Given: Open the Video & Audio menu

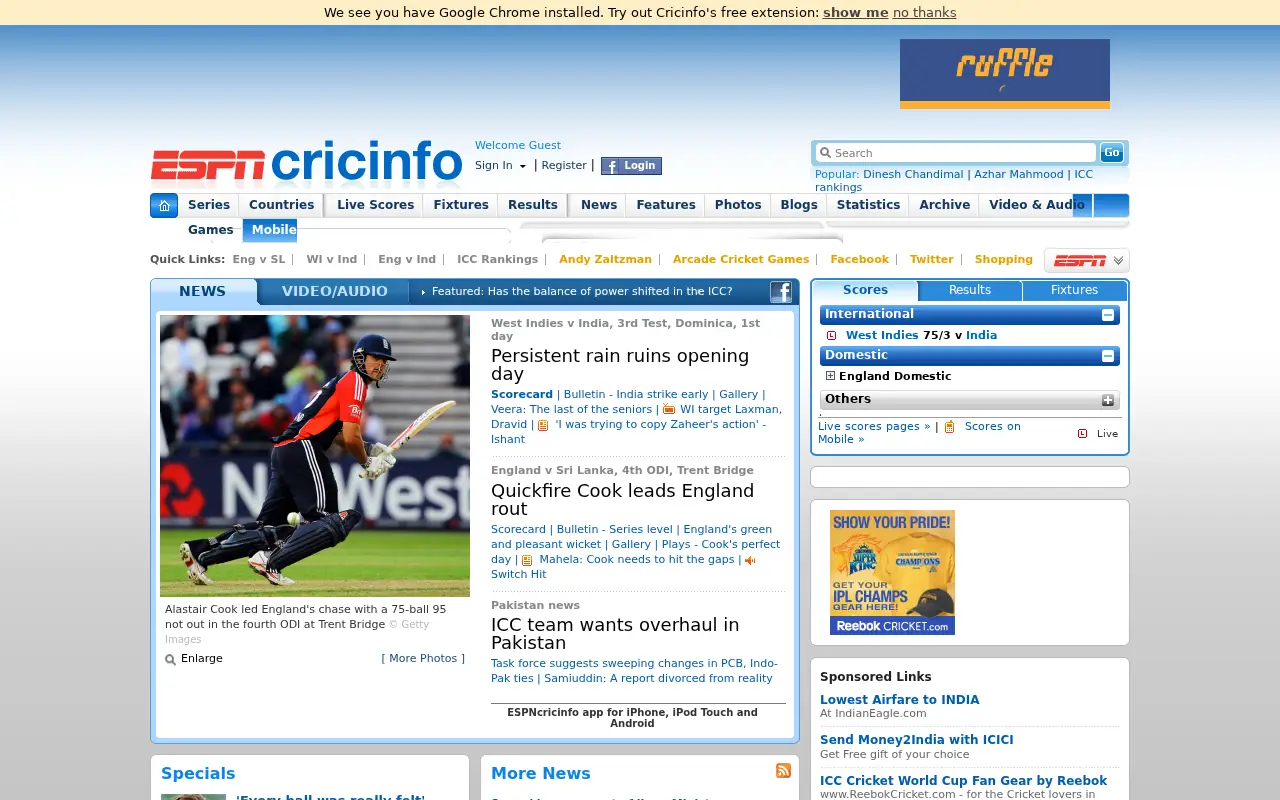Looking at the screenshot, I should coord(1036,205).
